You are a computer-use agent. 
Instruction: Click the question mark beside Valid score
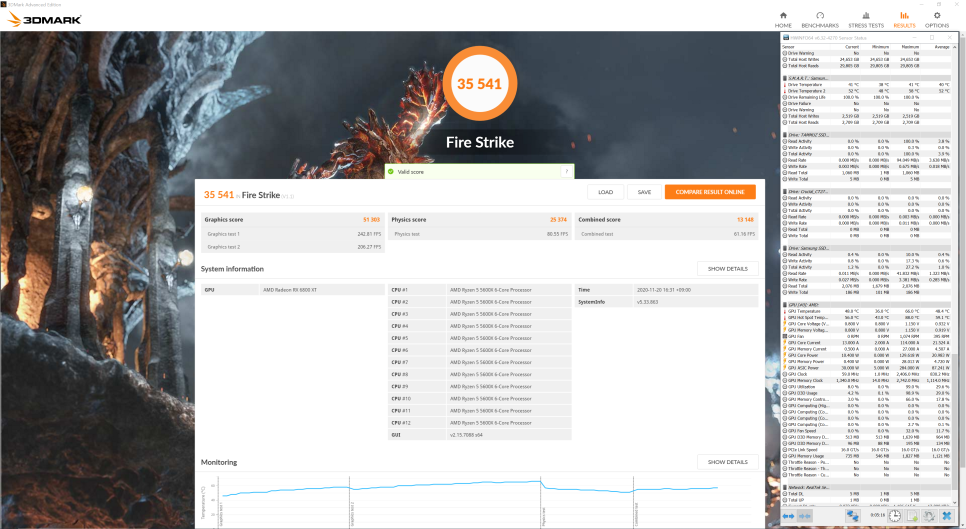566,172
